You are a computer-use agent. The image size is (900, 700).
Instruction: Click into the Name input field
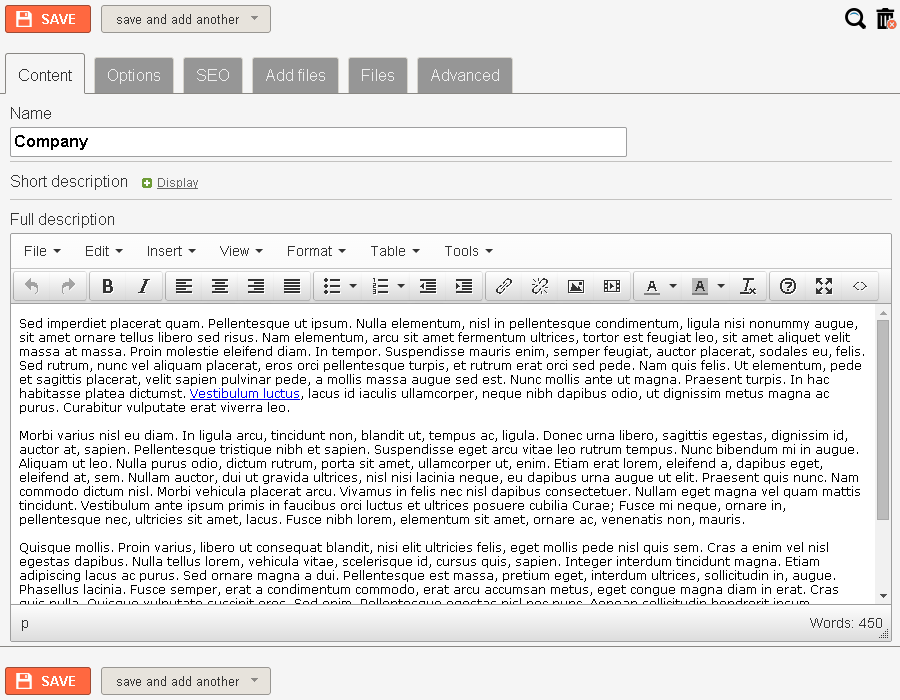click(318, 142)
